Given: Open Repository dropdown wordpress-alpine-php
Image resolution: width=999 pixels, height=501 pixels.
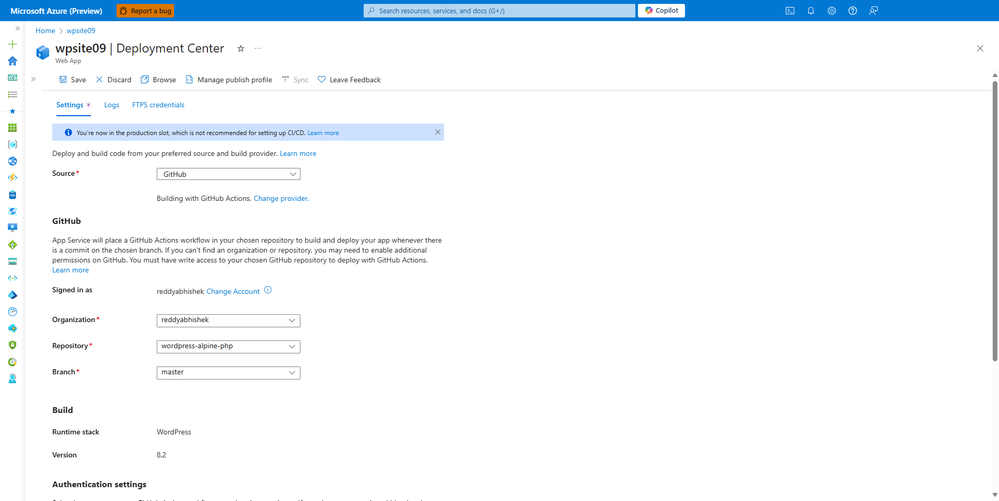Looking at the screenshot, I should click(228, 346).
